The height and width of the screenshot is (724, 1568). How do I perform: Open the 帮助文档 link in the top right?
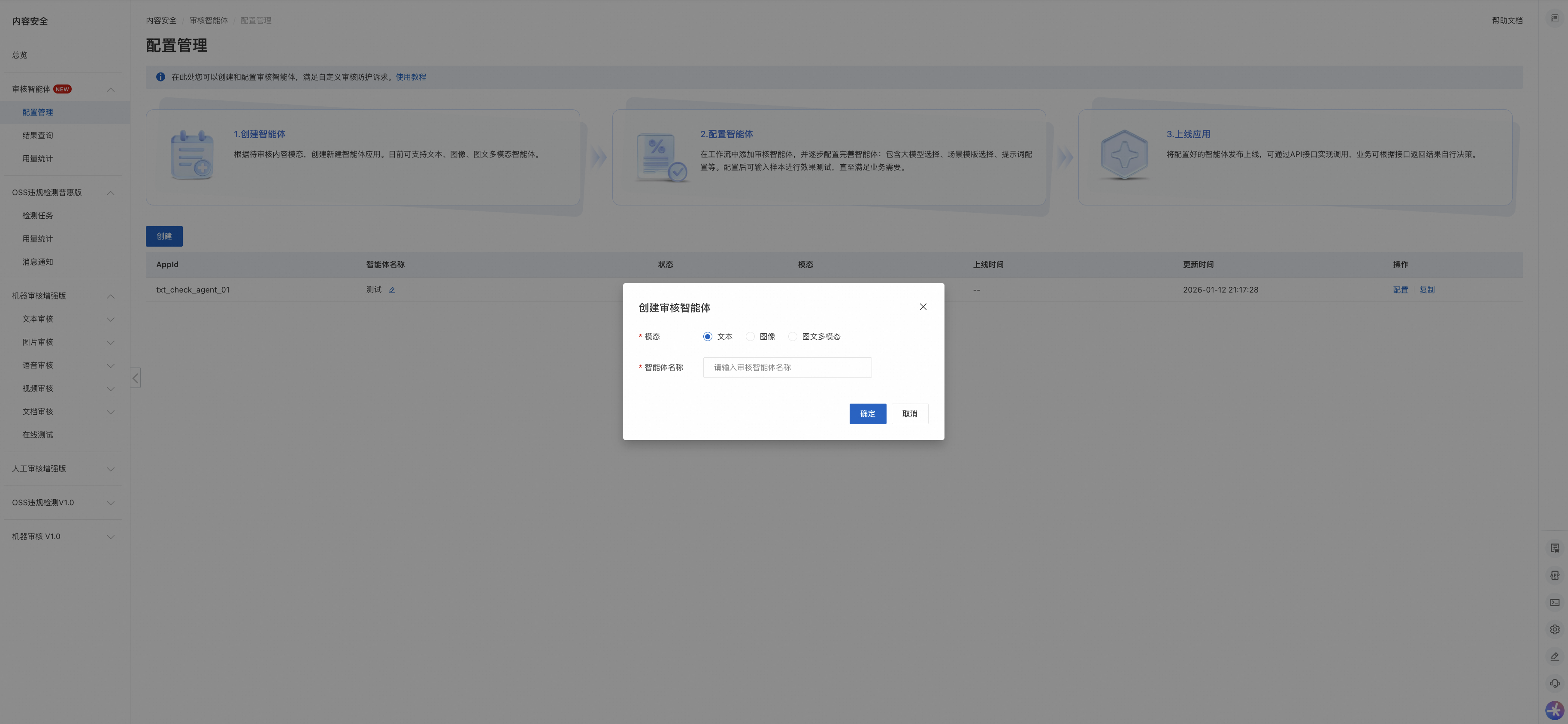coord(1507,21)
